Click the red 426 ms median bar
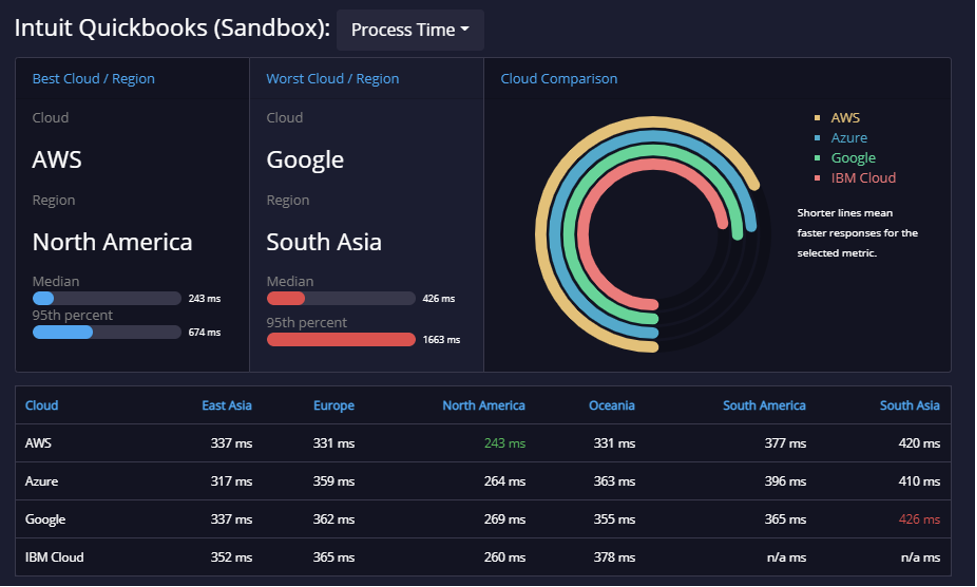977x587 pixels. click(x=285, y=298)
